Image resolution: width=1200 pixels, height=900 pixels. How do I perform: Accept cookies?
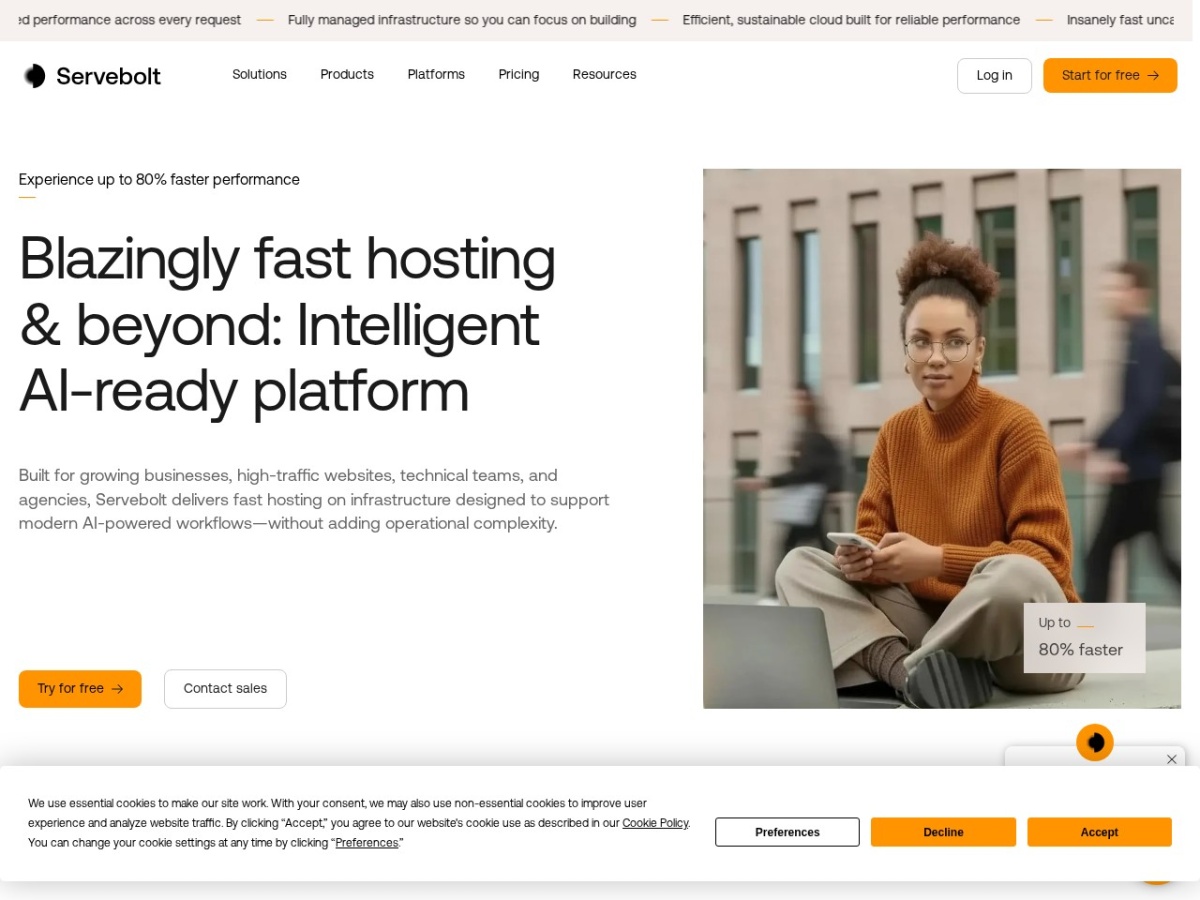pyautogui.click(x=1099, y=832)
